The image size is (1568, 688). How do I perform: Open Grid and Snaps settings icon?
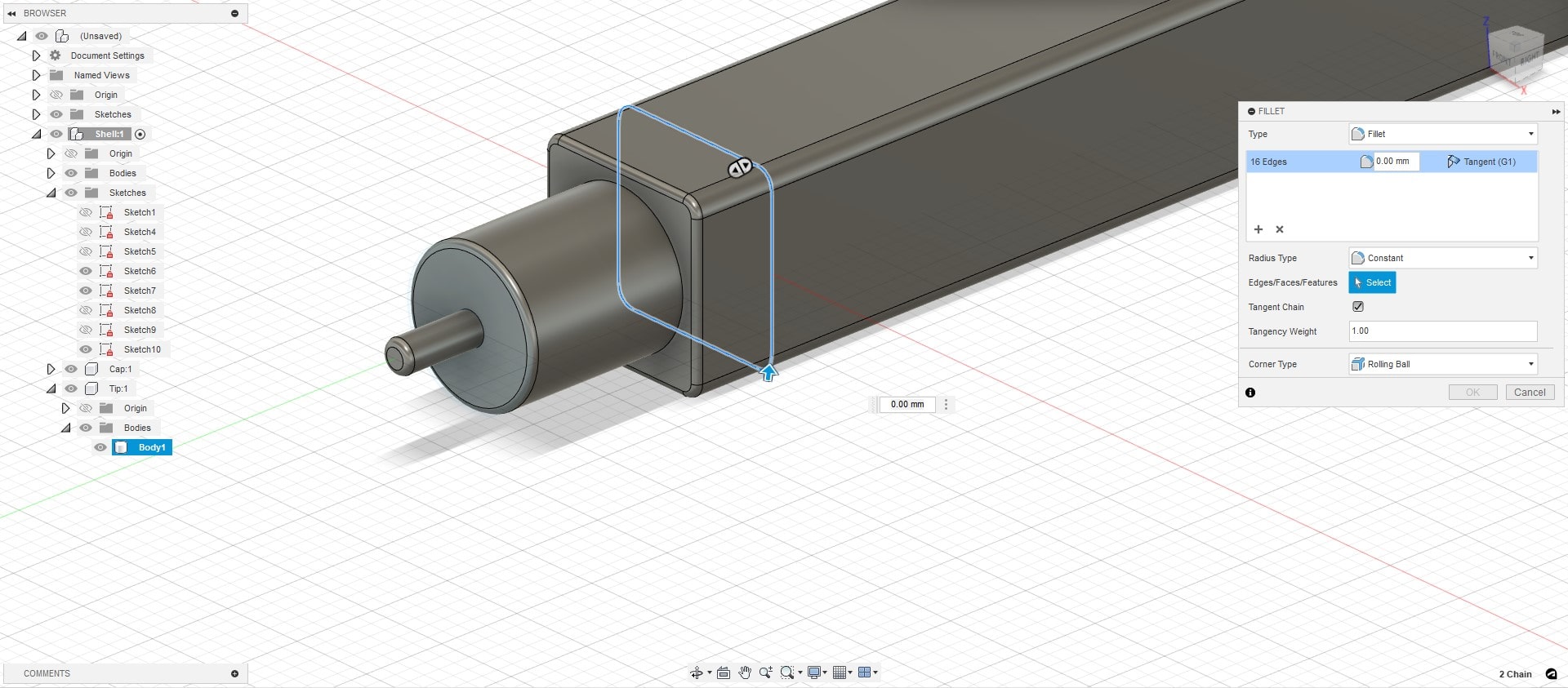[840, 672]
